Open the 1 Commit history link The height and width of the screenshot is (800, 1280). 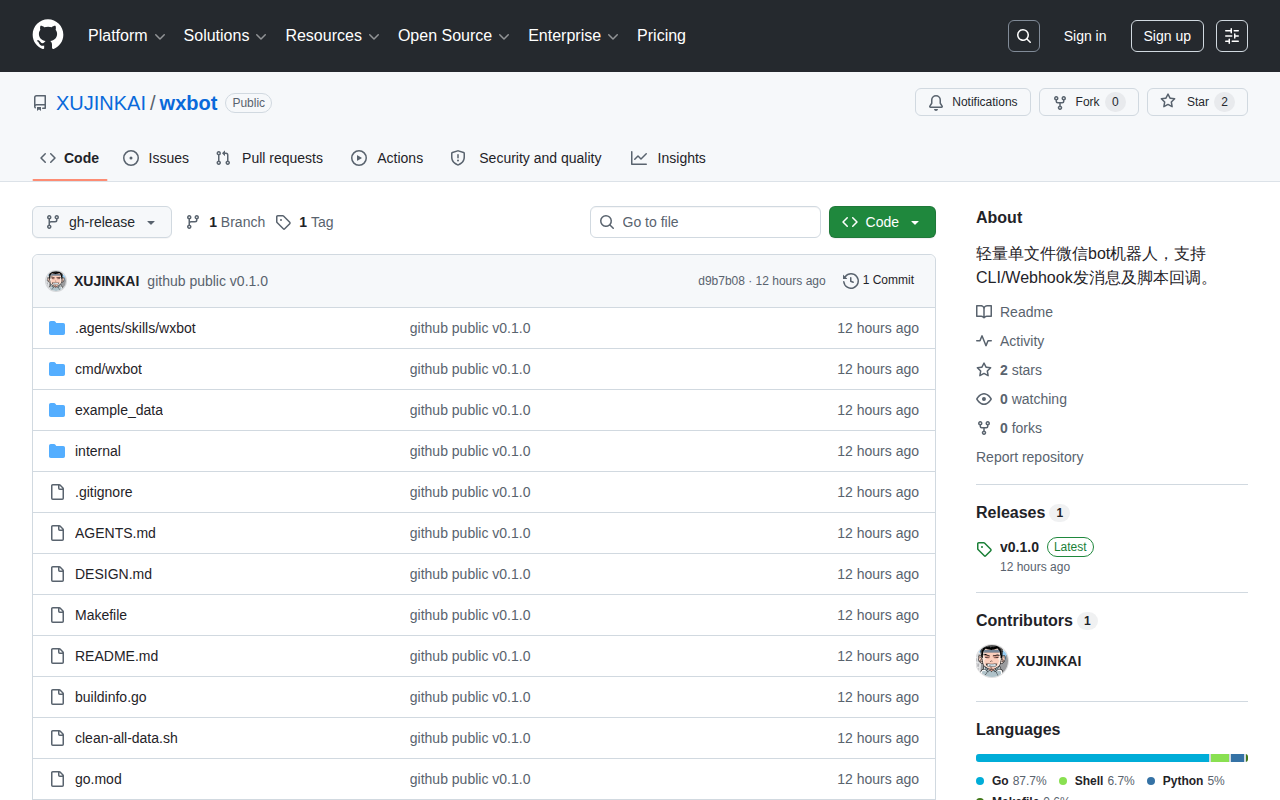pyautogui.click(x=879, y=281)
